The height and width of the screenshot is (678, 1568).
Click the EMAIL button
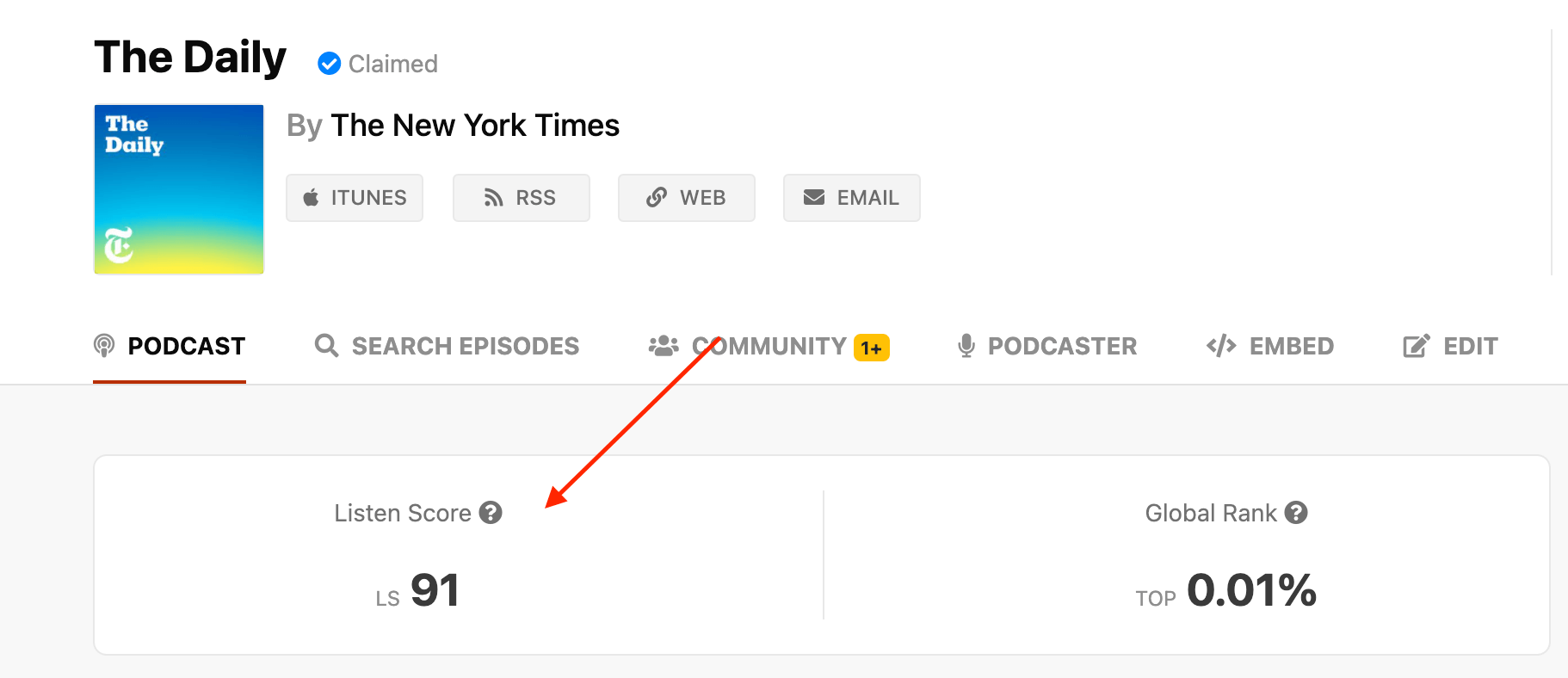851,198
